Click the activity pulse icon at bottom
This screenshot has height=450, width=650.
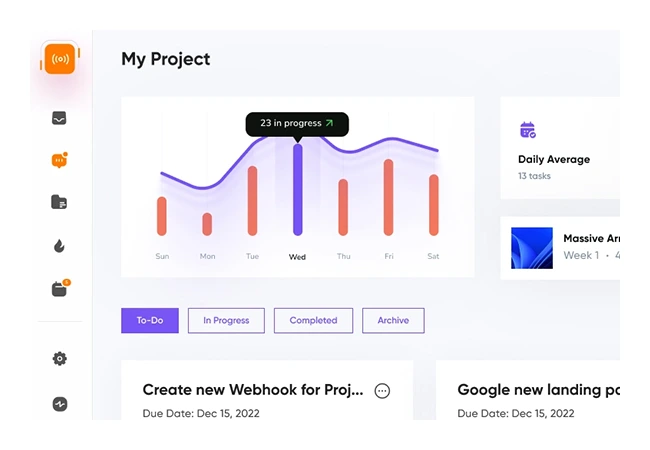pyautogui.click(x=60, y=404)
